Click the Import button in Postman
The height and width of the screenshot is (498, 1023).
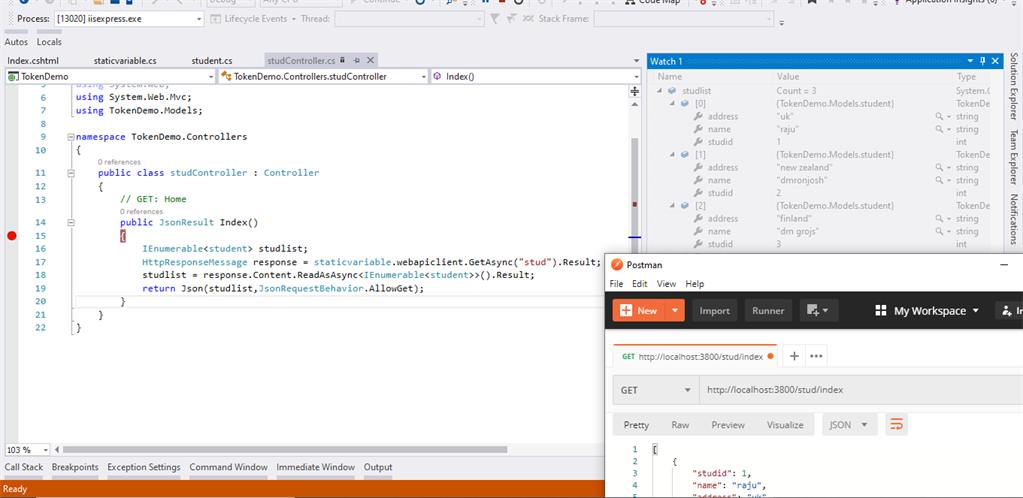[x=714, y=311]
